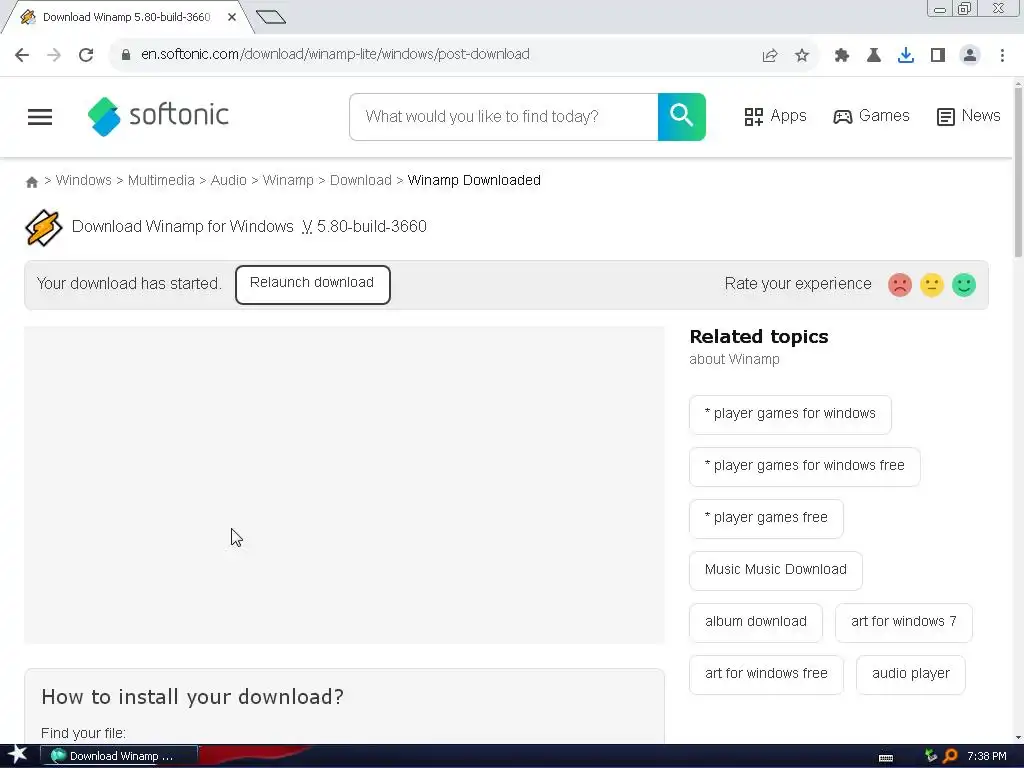Click the Softonic logo

[x=158, y=116]
